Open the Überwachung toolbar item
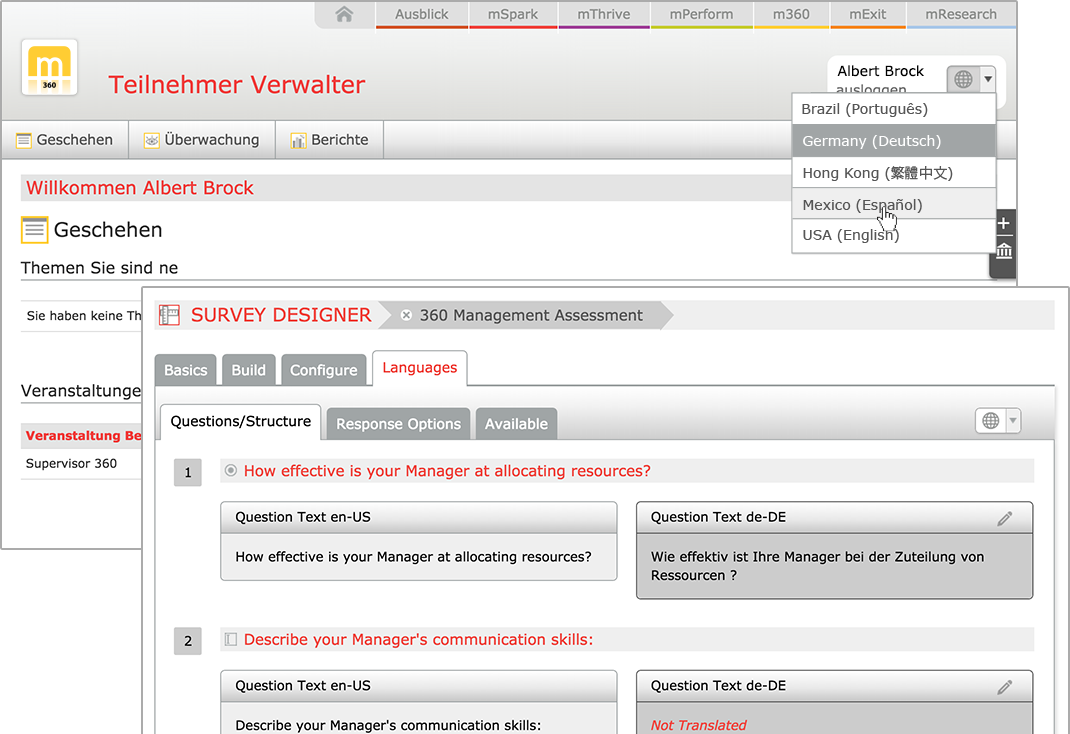The image size is (1070, 734). pos(201,140)
